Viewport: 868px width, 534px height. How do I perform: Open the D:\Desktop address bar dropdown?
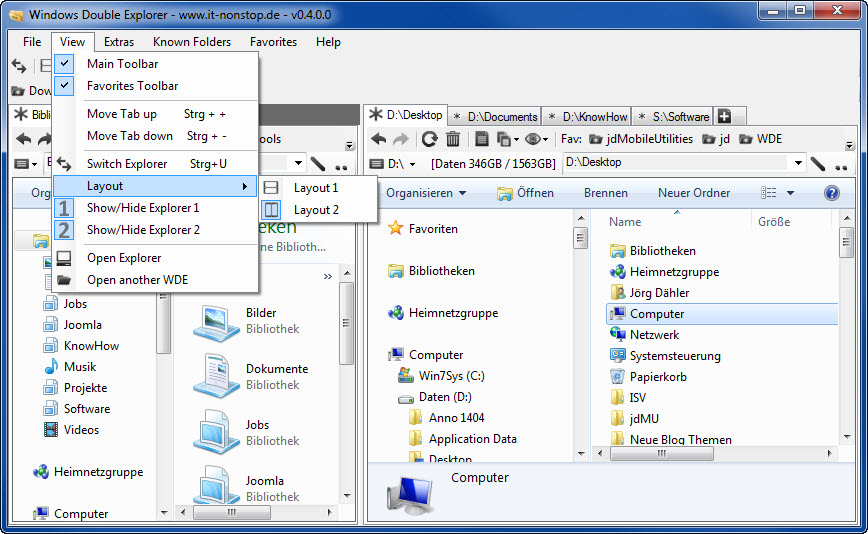pos(797,163)
